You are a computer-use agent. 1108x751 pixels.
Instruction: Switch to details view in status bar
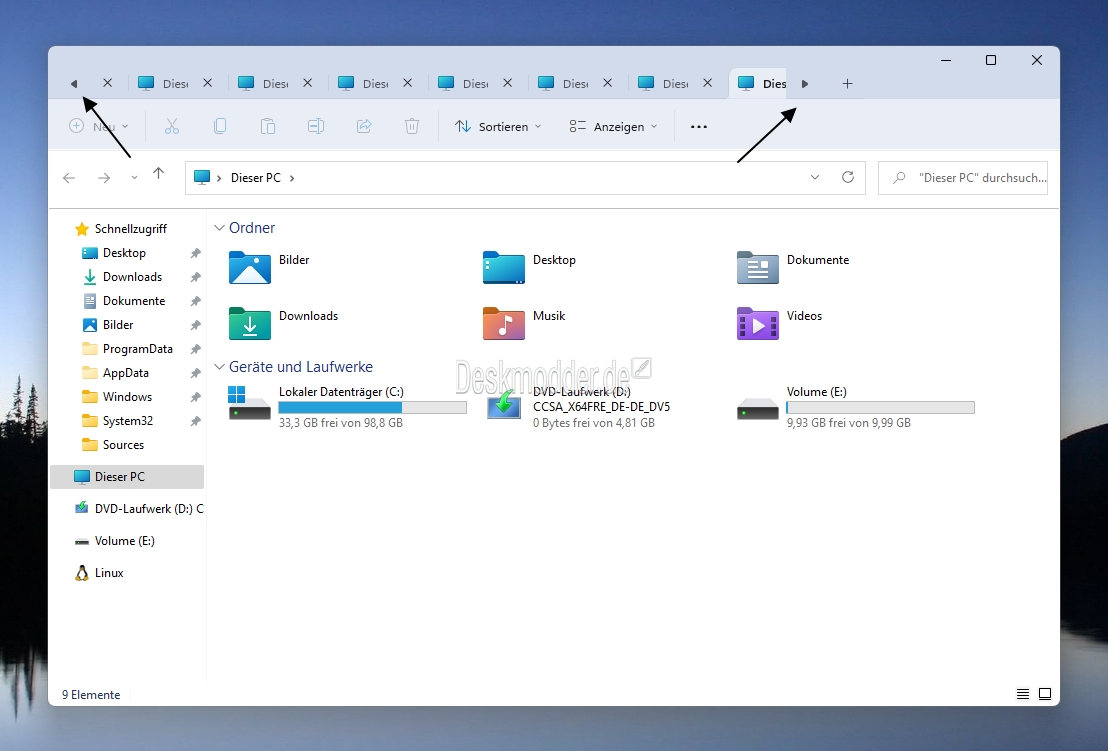click(x=1022, y=694)
